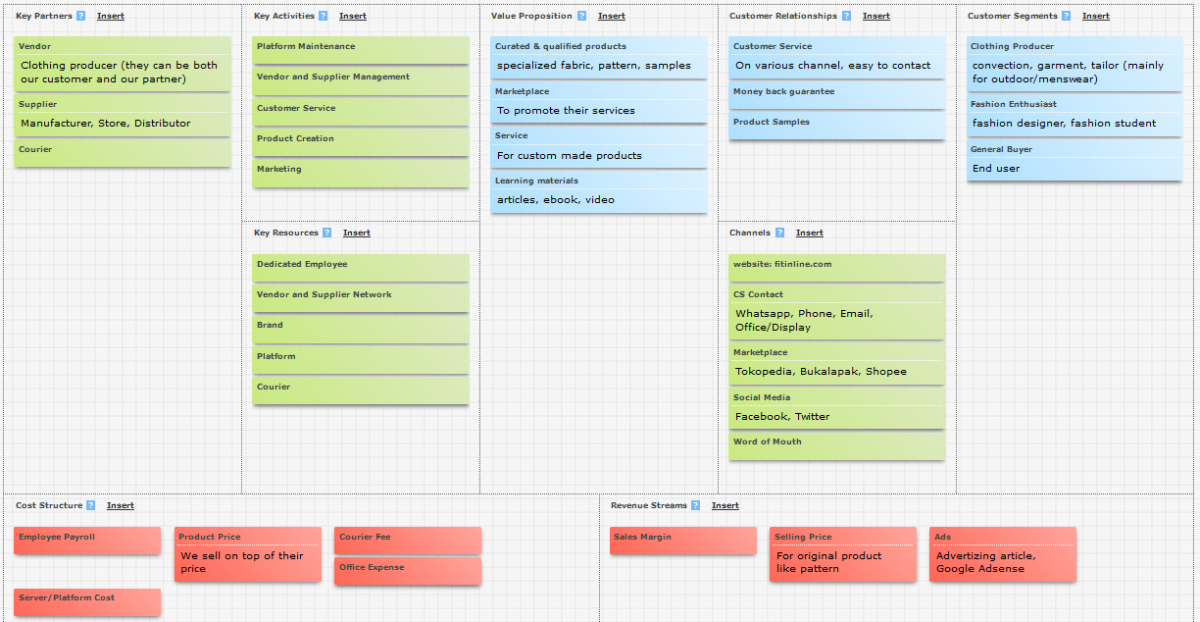
Task: Open the help icon next to Key Activities
Action: point(323,16)
